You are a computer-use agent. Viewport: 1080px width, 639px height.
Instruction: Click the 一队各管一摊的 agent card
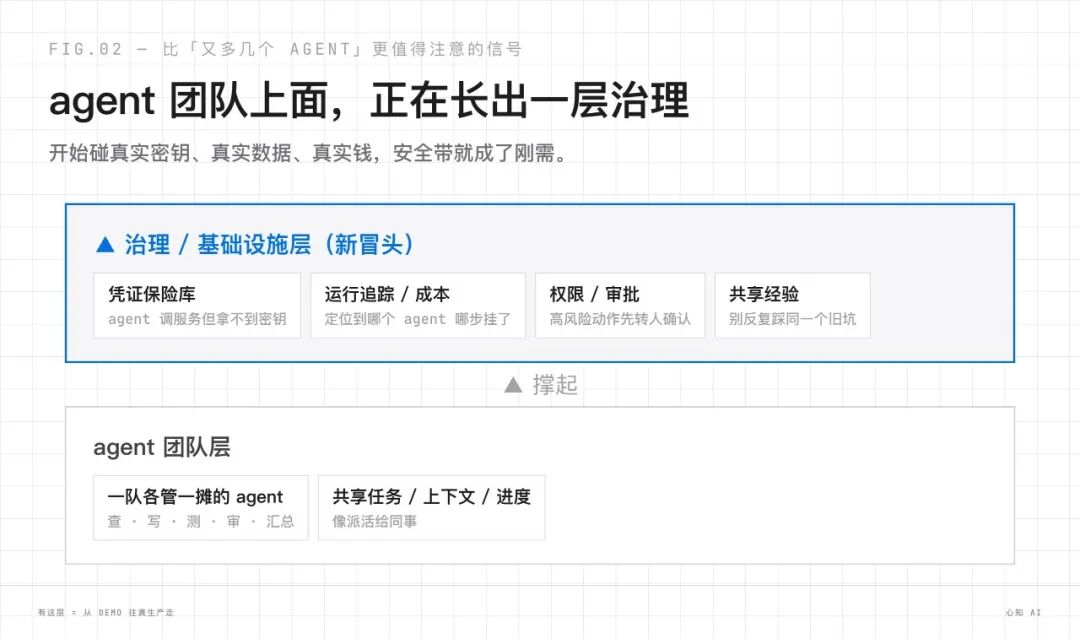[201, 507]
